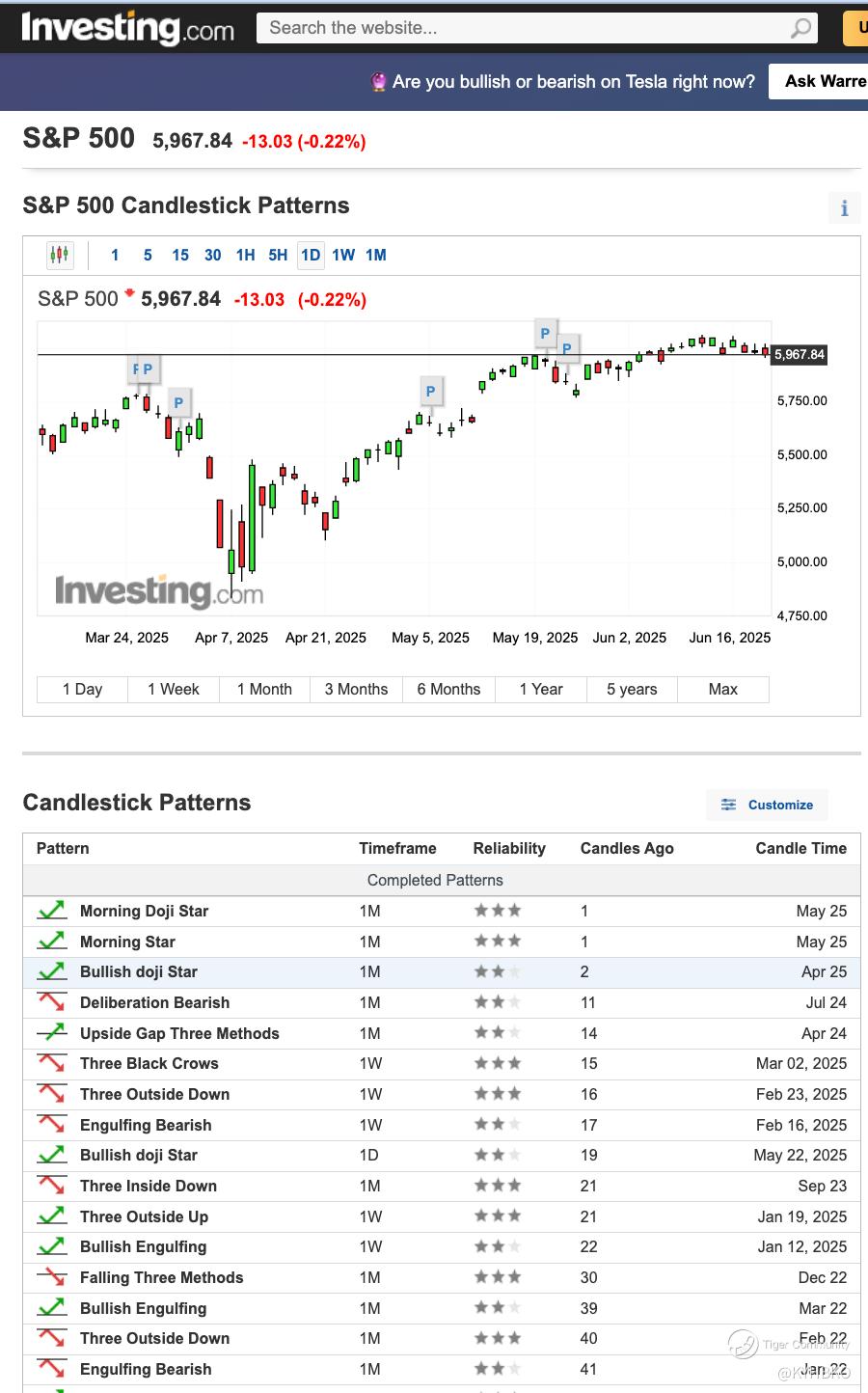Show the Max time range
Screen dimensions: 868x1393
[723, 689]
